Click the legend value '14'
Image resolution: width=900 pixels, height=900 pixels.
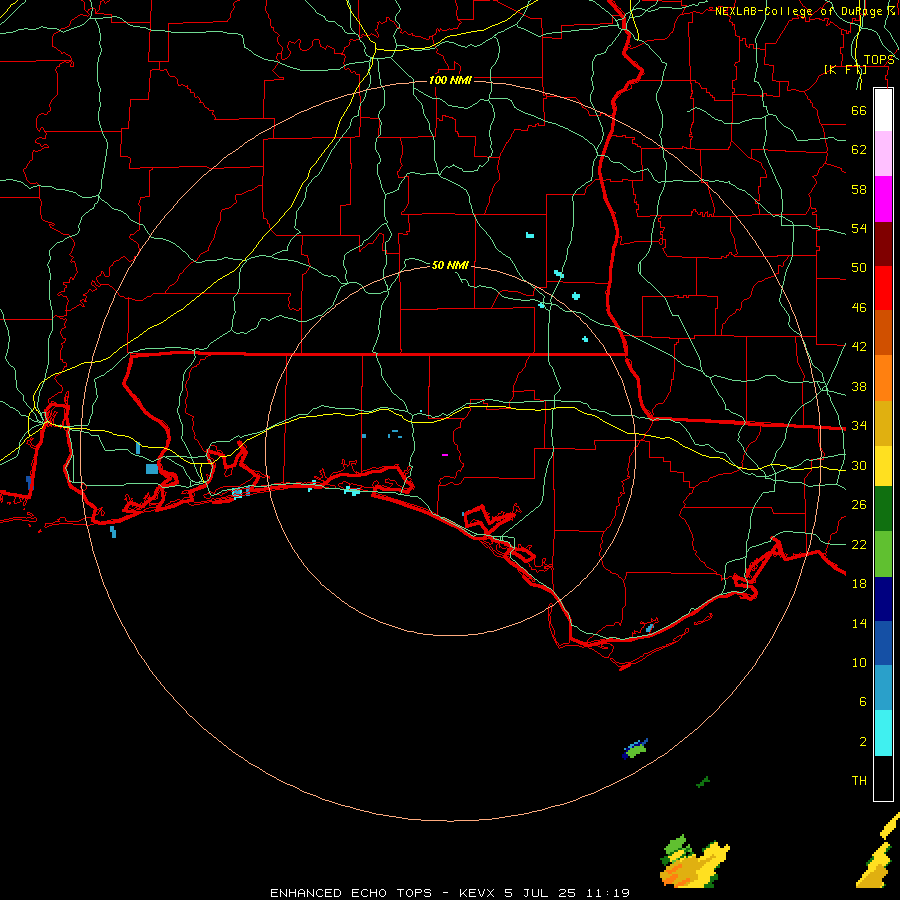[x=859, y=623]
